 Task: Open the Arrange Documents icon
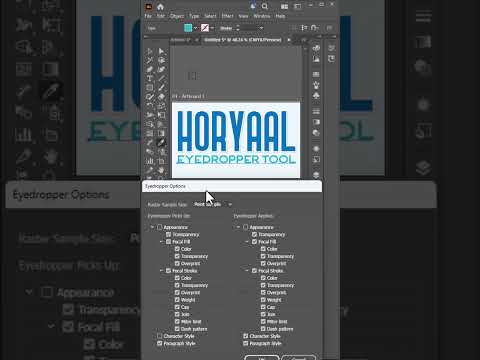(284, 6)
